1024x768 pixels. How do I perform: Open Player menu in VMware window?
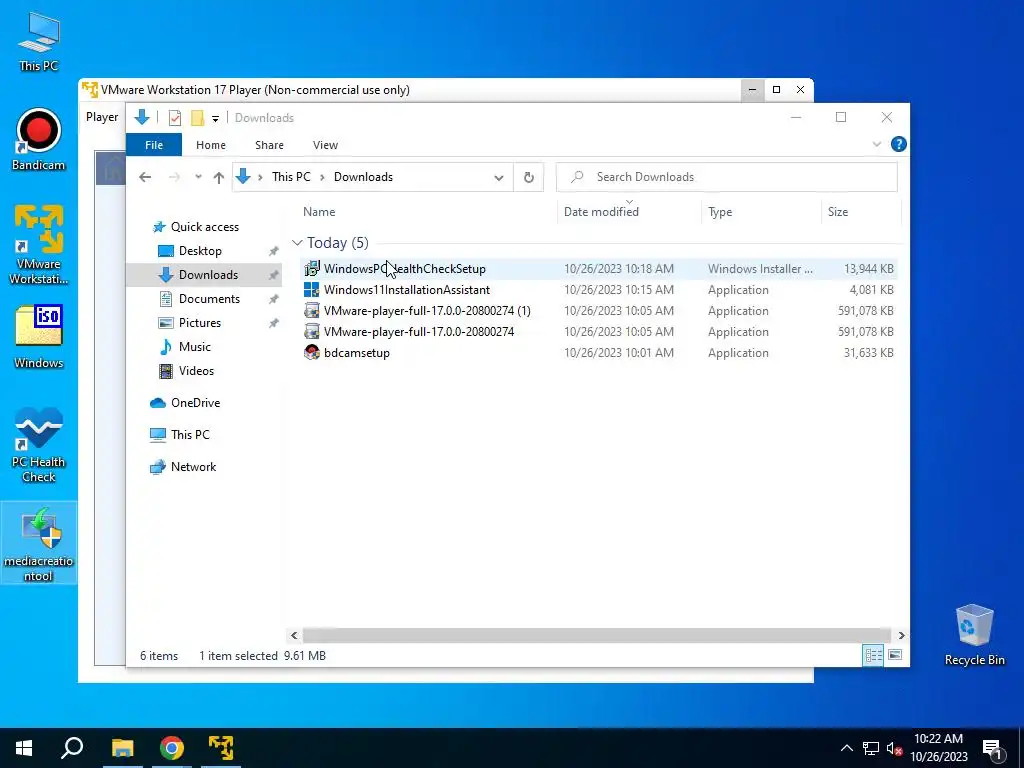[x=102, y=117]
